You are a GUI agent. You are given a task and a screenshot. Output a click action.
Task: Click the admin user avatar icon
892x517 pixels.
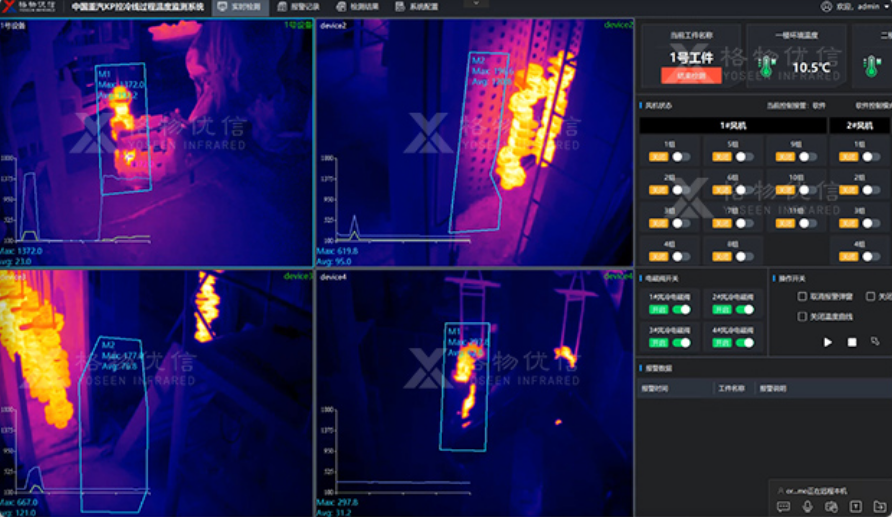click(x=826, y=6)
